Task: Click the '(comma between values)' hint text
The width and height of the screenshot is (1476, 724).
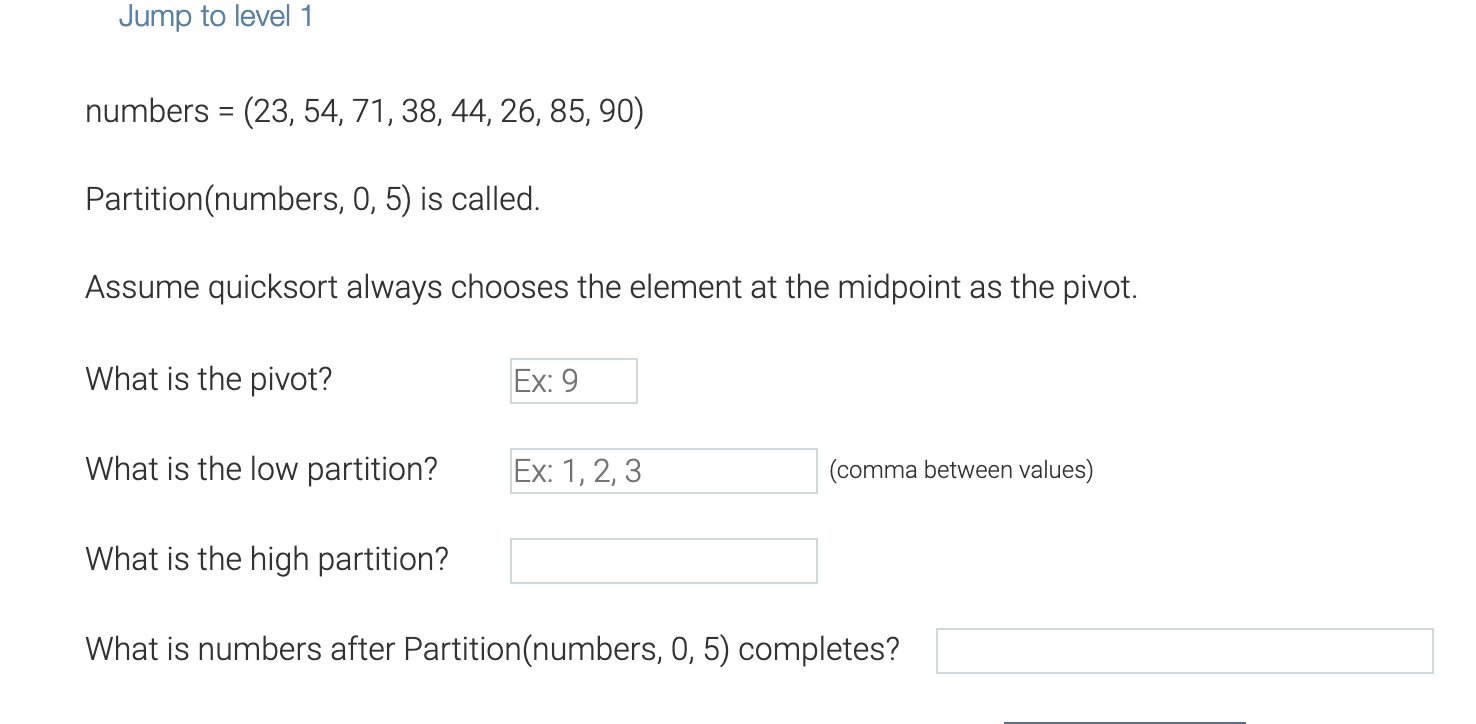Action: (960, 469)
